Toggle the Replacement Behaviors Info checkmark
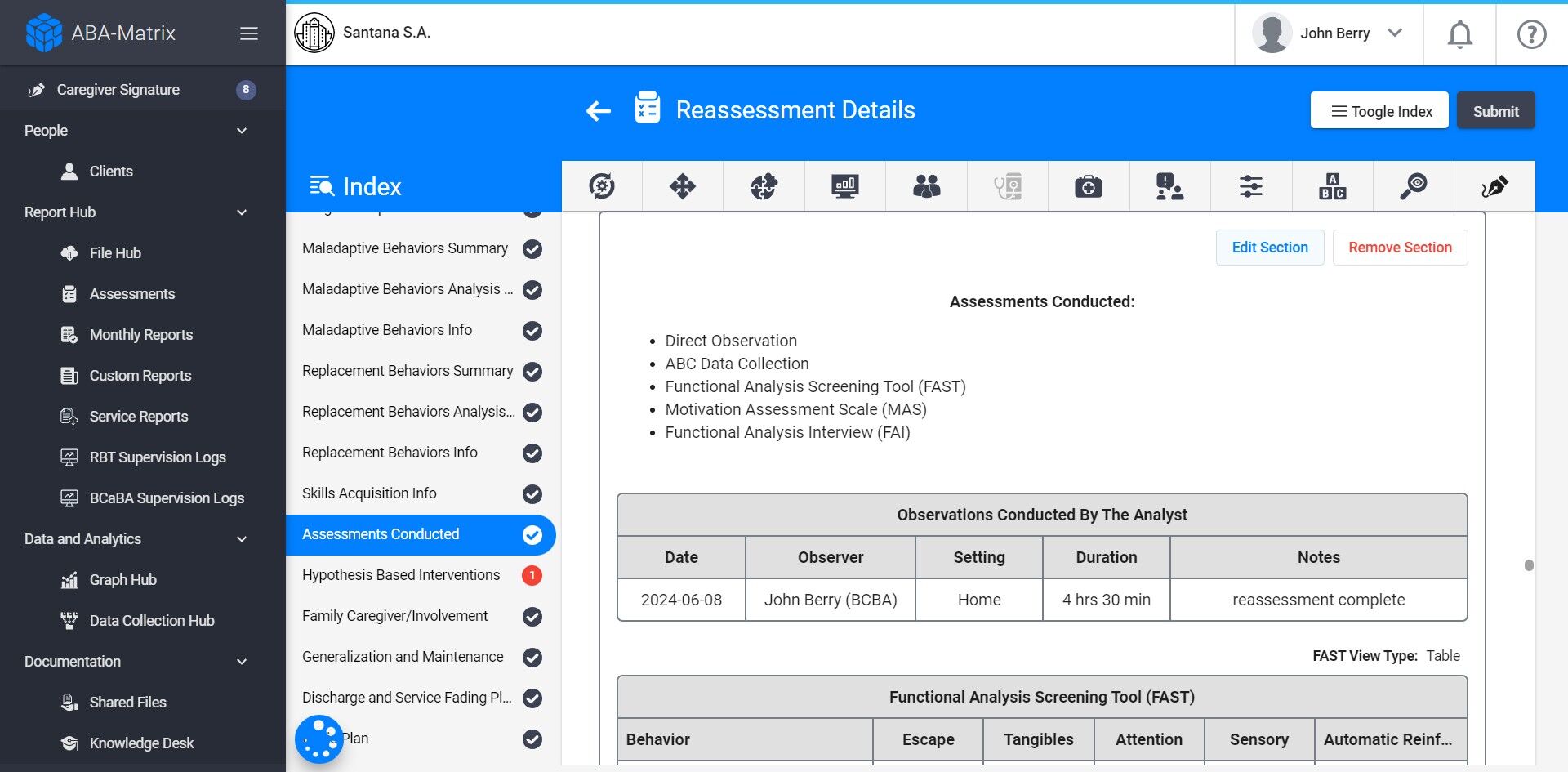 532,453
